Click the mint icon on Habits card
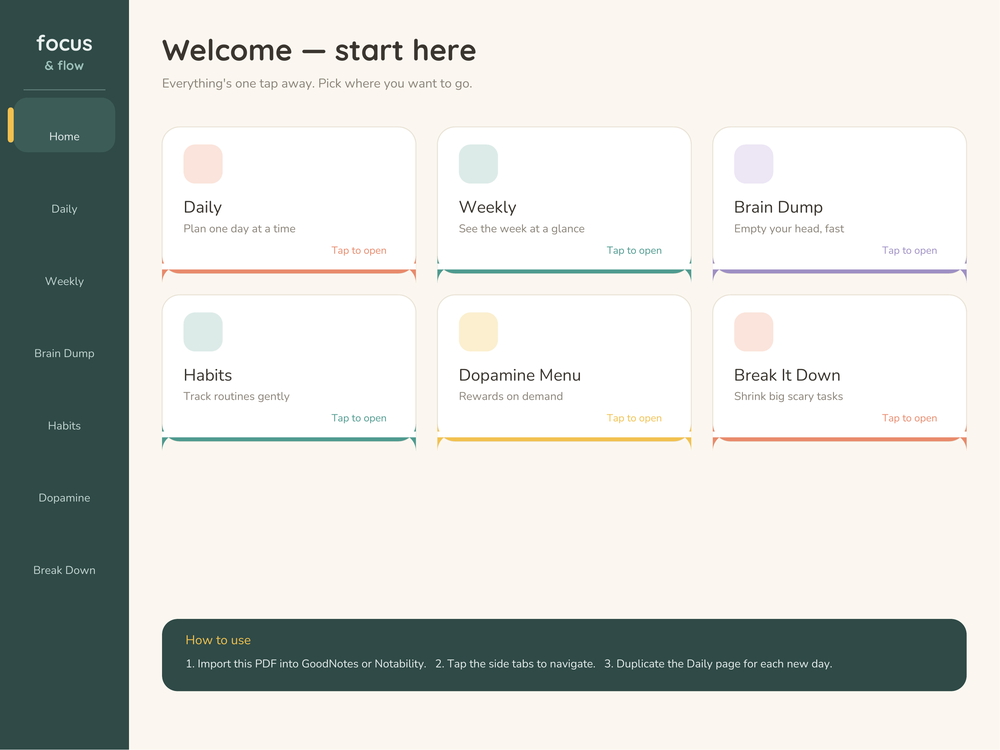This screenshot has height=750, width=1000. [x=203, y=332]
